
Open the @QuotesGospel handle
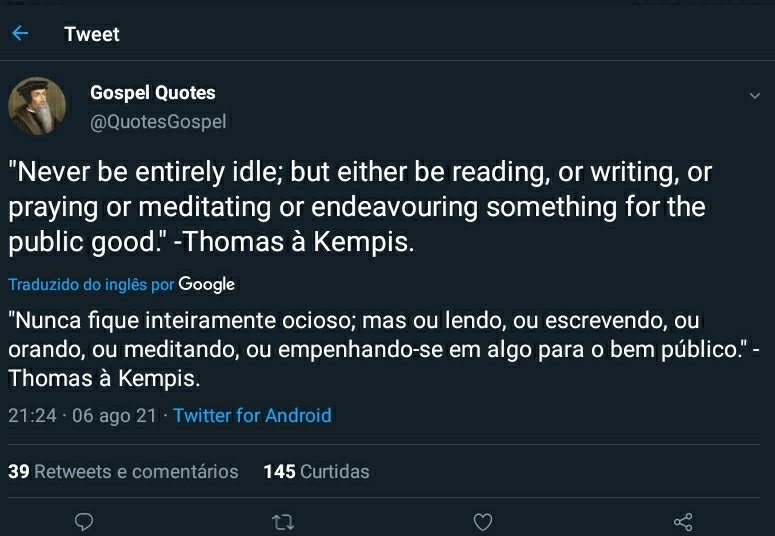(x=158, y=122)
